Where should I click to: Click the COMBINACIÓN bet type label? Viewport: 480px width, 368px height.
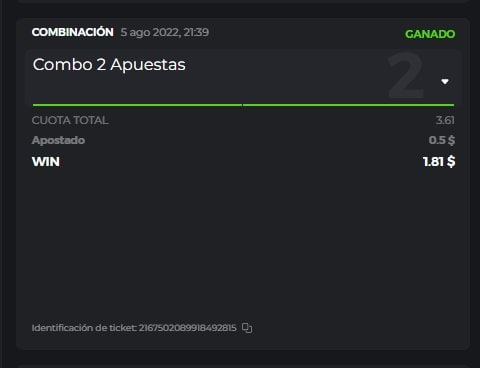coord(73,32)
